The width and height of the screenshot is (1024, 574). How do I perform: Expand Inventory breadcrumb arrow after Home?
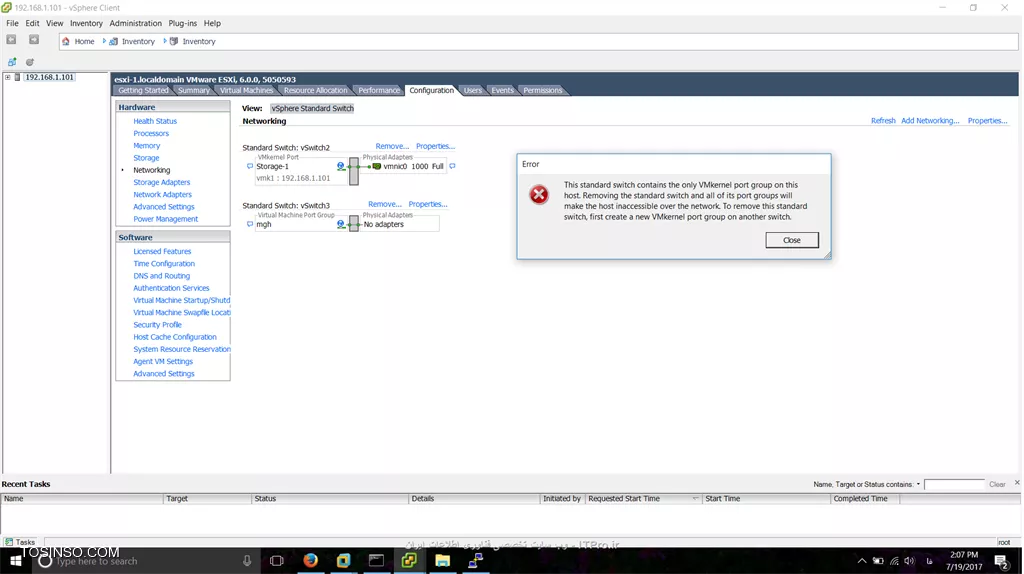pos(104,41)
